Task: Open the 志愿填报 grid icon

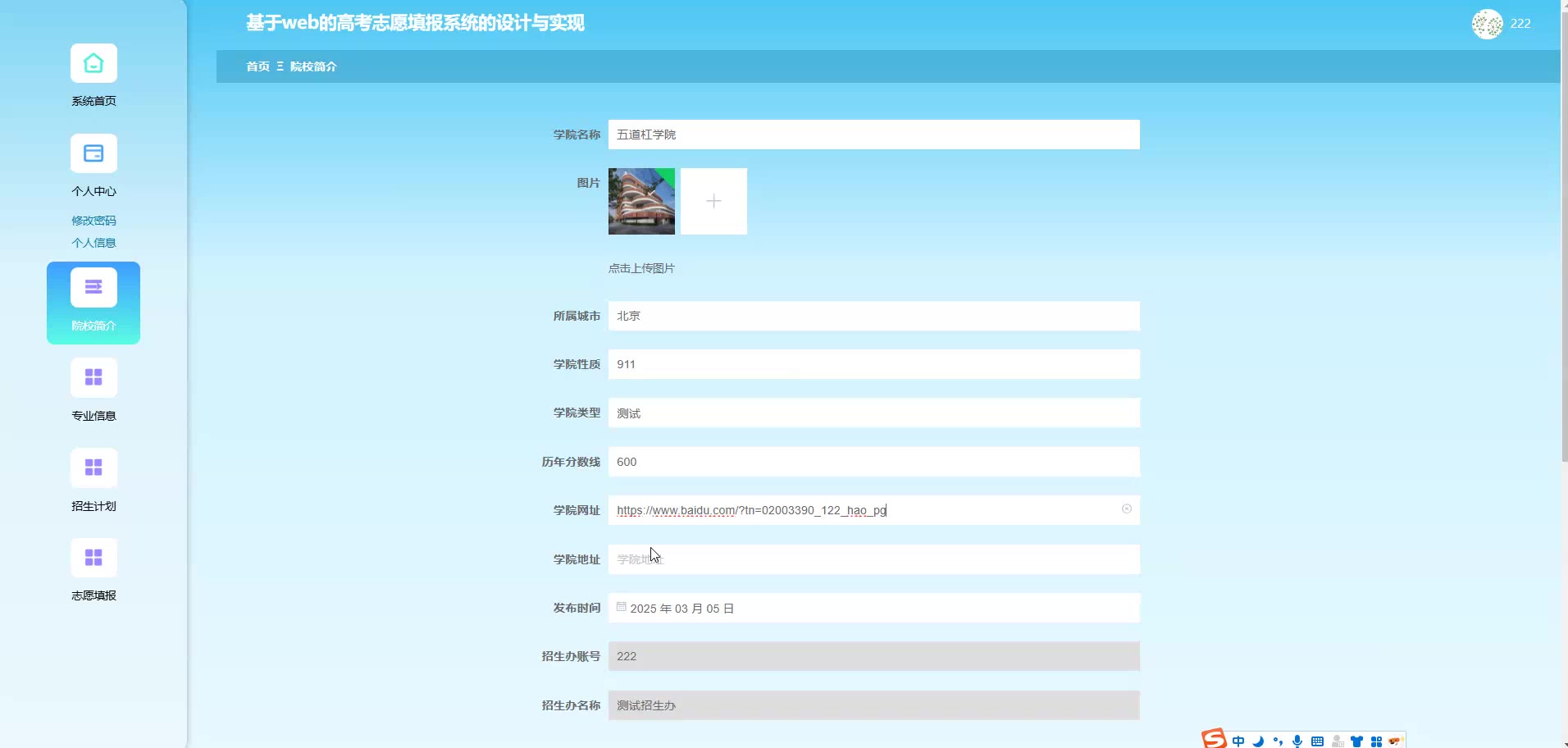Action: click(x=93, y=558)
